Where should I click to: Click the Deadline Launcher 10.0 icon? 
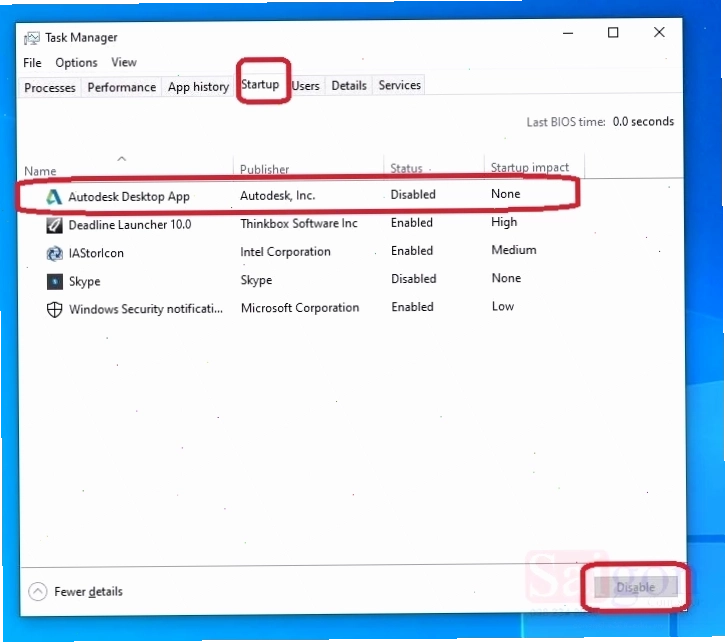tap(54, 225)
